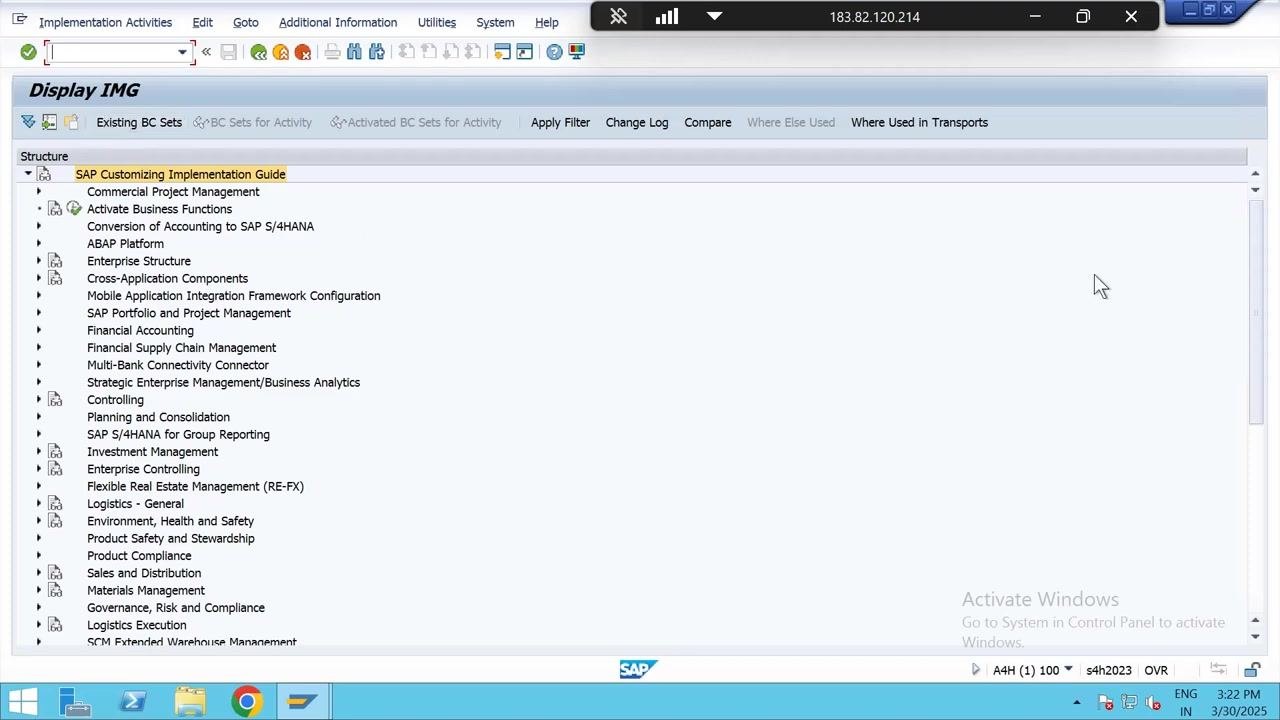Click the Customize Local Layout monitor icon

(x=577, y=52)
